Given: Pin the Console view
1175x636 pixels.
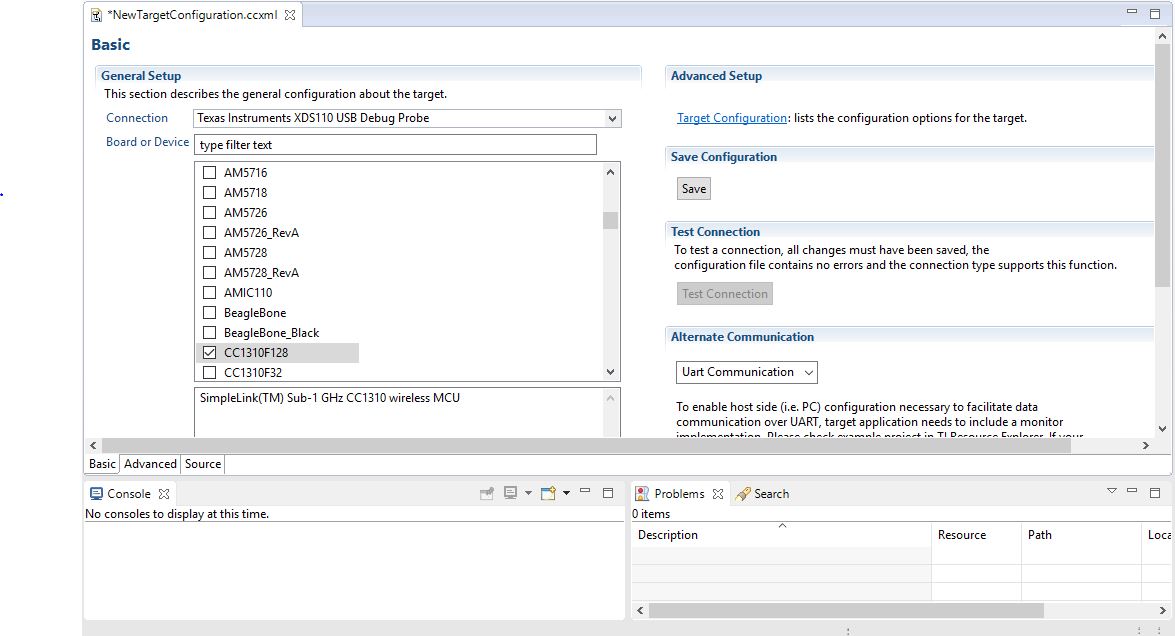Looking at the screenshot, I should point(487,493).
